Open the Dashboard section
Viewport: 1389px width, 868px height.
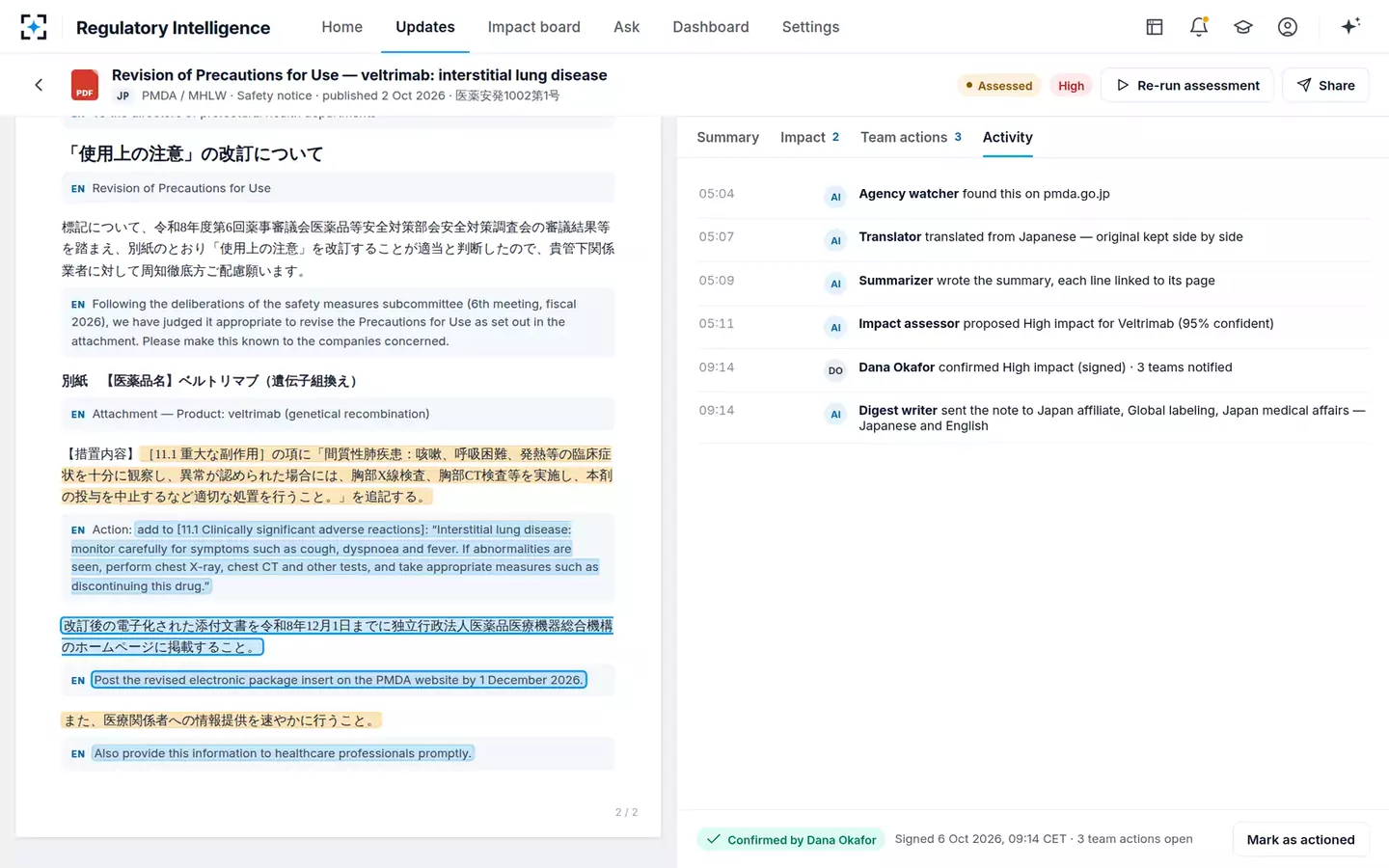[711, 27]
